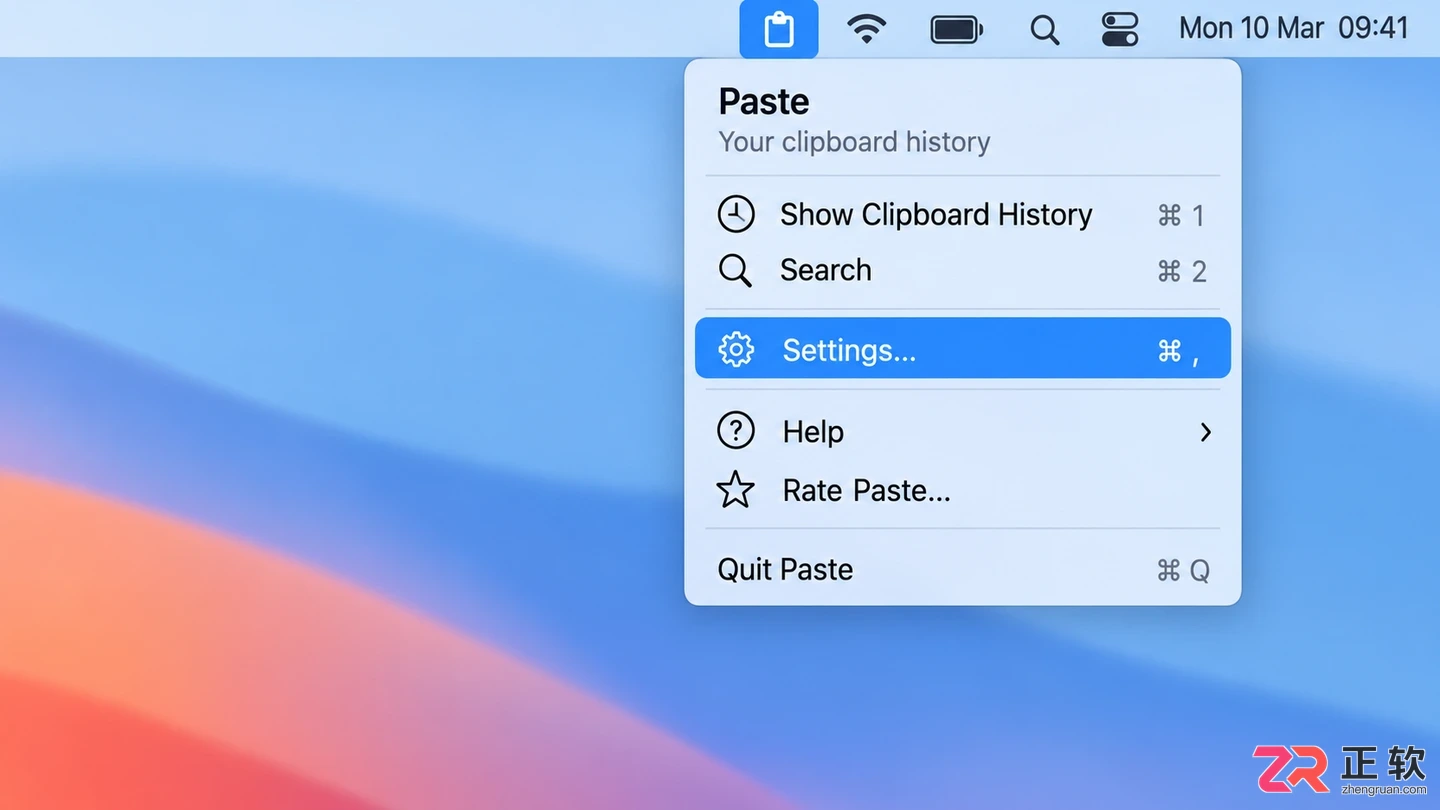
Task: Click the star icon beside Rate Paste
Action: 735,489
